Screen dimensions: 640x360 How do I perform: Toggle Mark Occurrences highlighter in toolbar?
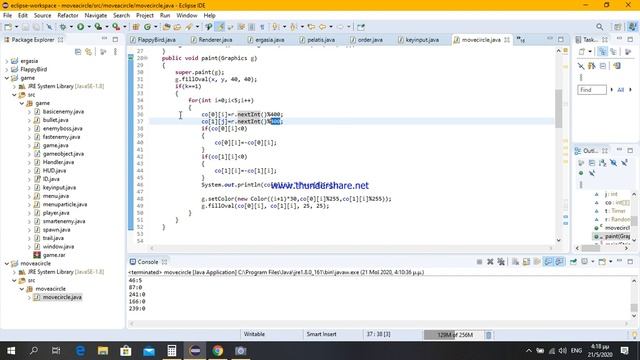click(x=220, y=27)
